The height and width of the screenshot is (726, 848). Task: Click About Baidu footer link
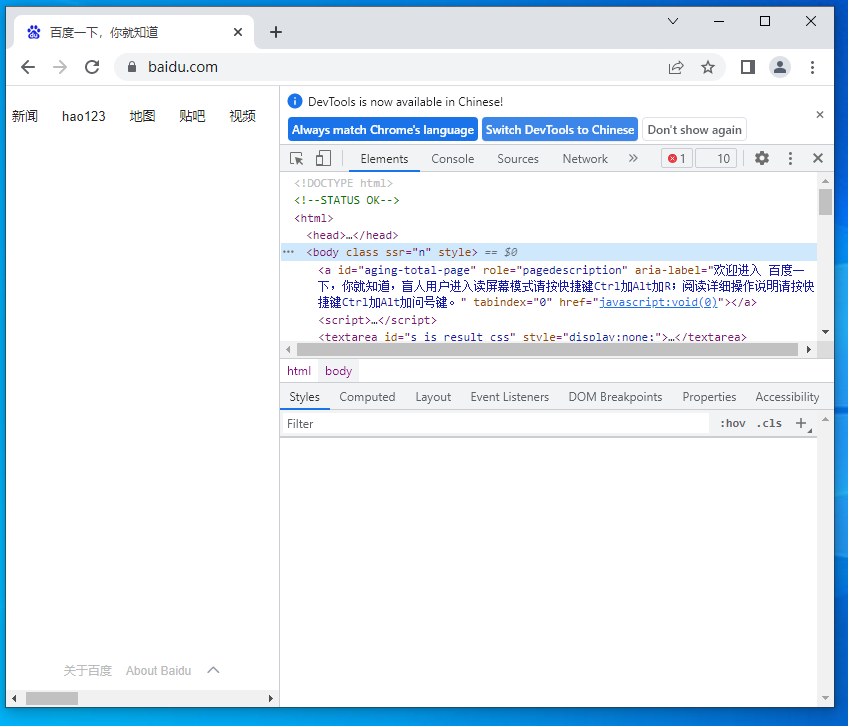(x=158, y=671)
